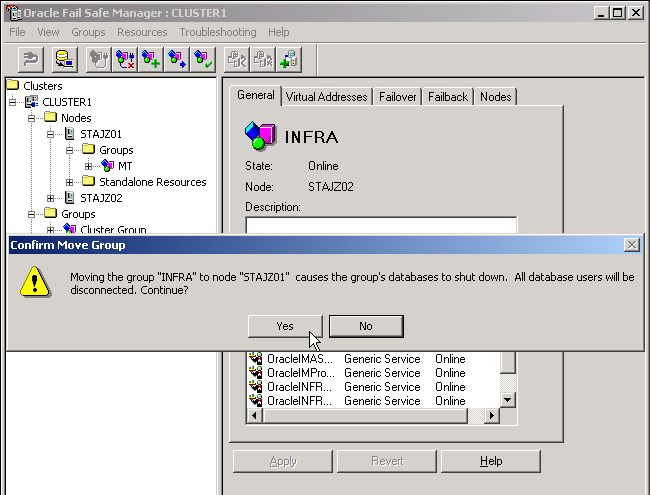Collapse the STAJZ01 node branch
The image size is (650, 495).
(51, 134)
